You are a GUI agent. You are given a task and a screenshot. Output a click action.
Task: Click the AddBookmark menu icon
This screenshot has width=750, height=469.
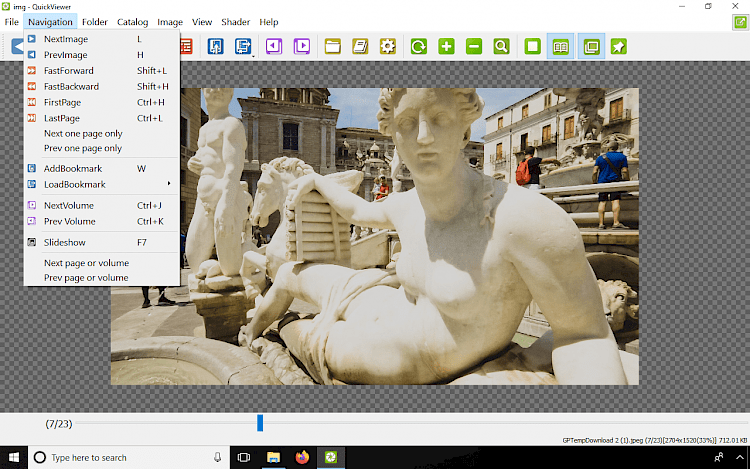click(32, 168)
